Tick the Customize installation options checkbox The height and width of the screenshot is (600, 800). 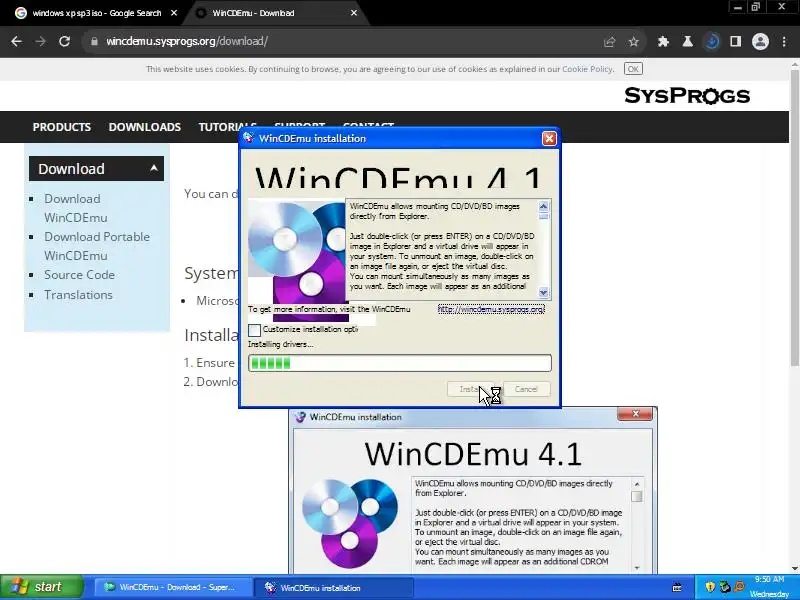pyautogui.click(x=254, y=330)
